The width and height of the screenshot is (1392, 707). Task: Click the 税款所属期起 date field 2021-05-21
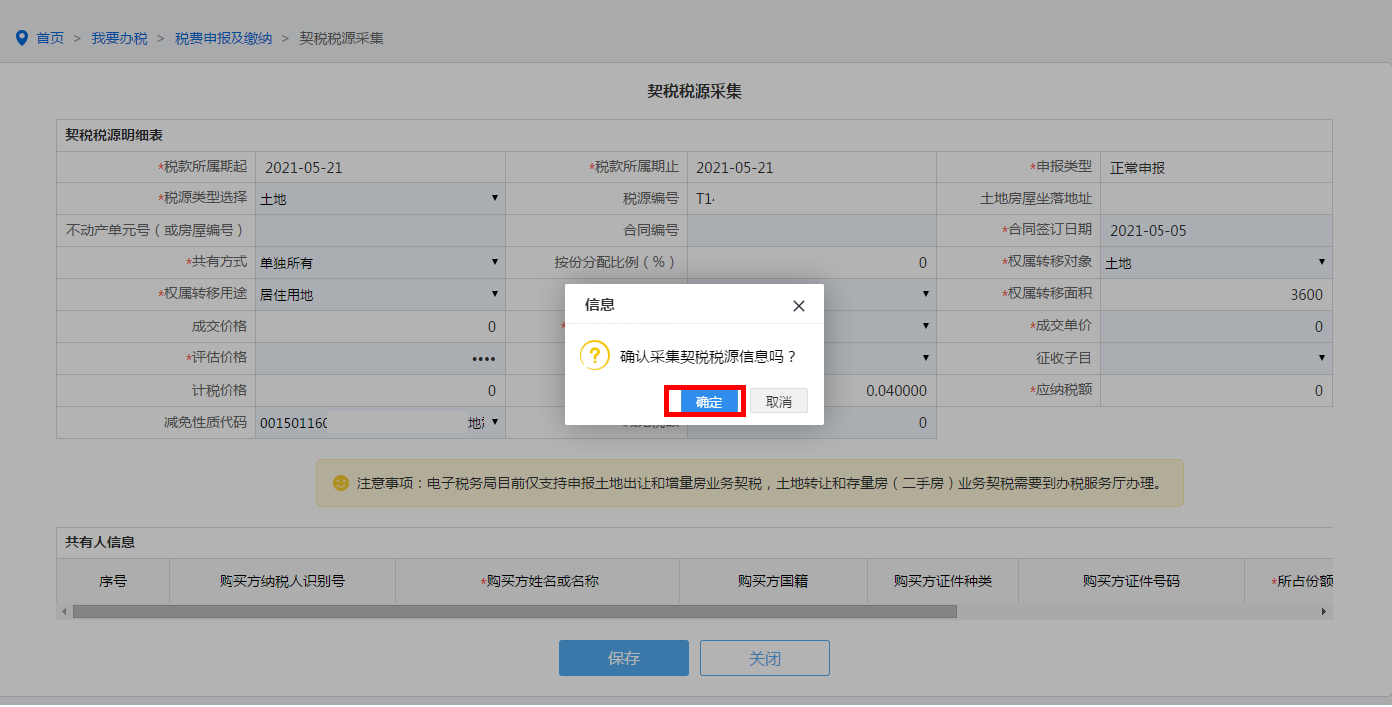coord(380,167)
